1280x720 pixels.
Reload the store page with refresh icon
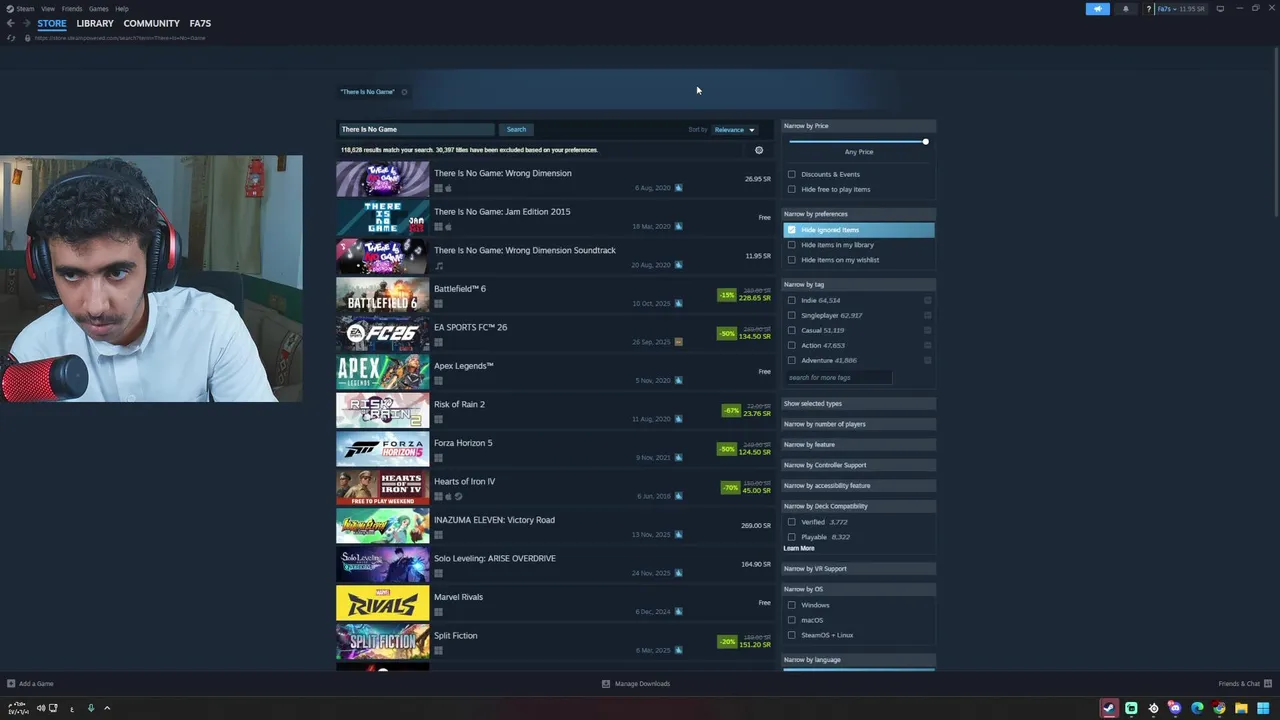point(11,38)
